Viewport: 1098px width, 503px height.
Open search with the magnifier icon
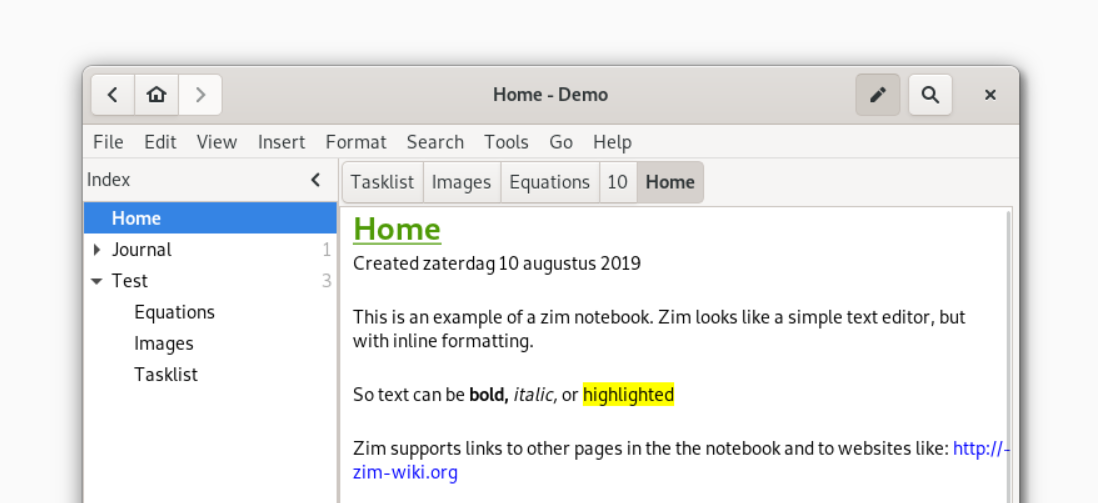pyautogui.click(x=930, y=95)
